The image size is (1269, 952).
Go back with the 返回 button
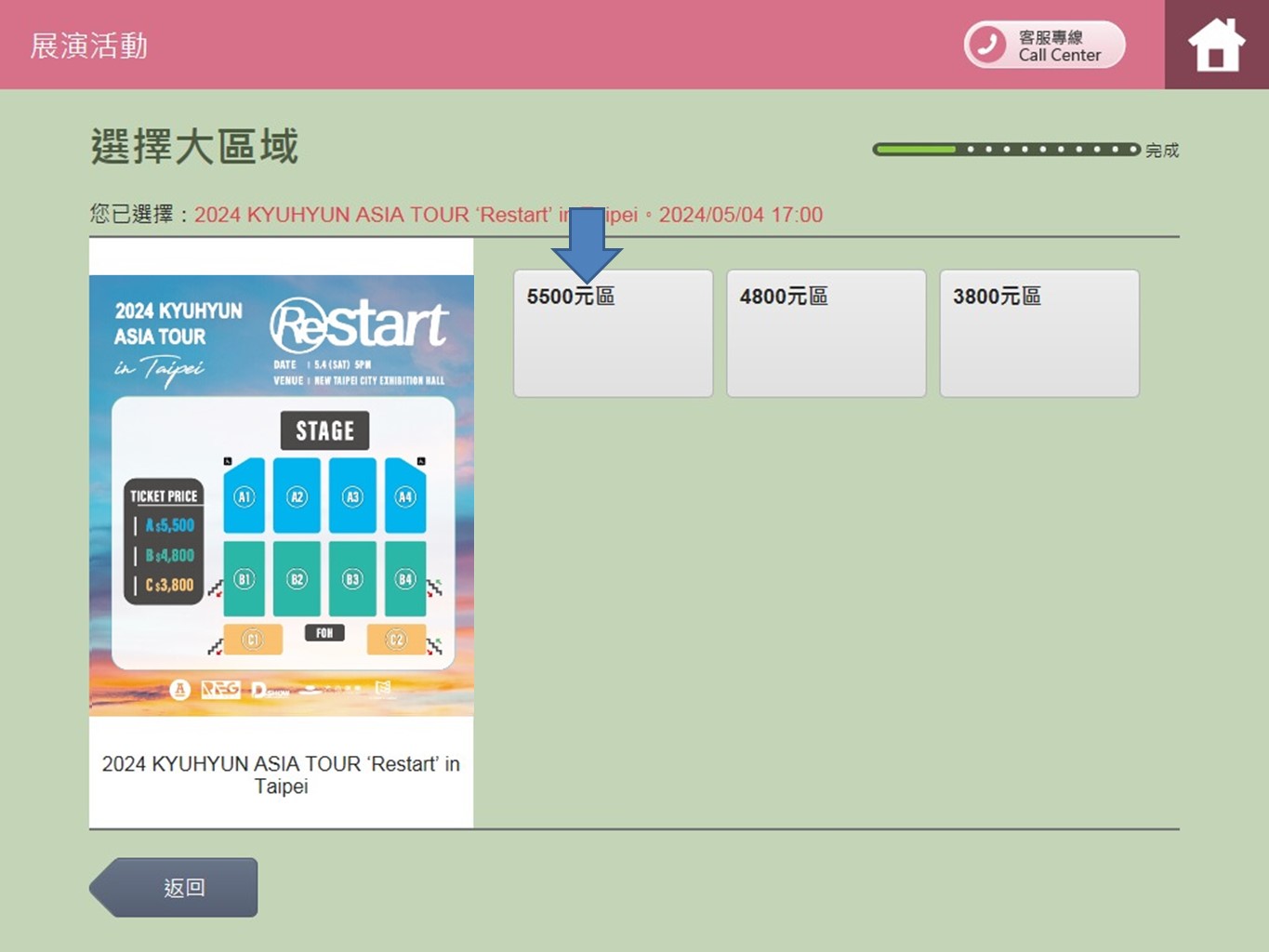coord(174,887)
